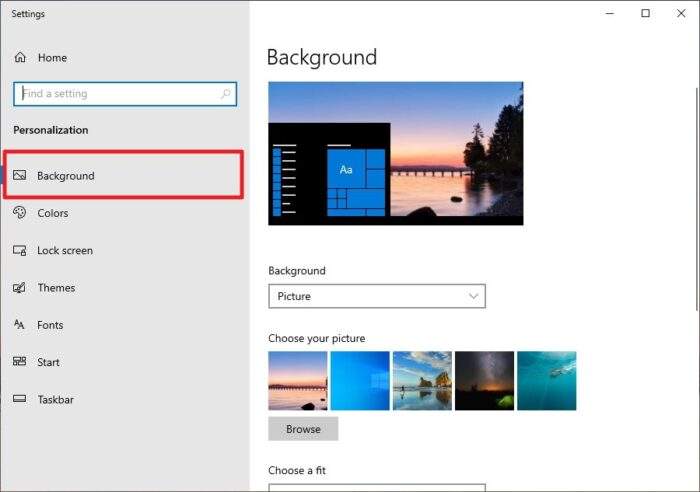Click the Taskbar icon in sidebar
This screenshot has height=492, width=700.
(20, 398)
